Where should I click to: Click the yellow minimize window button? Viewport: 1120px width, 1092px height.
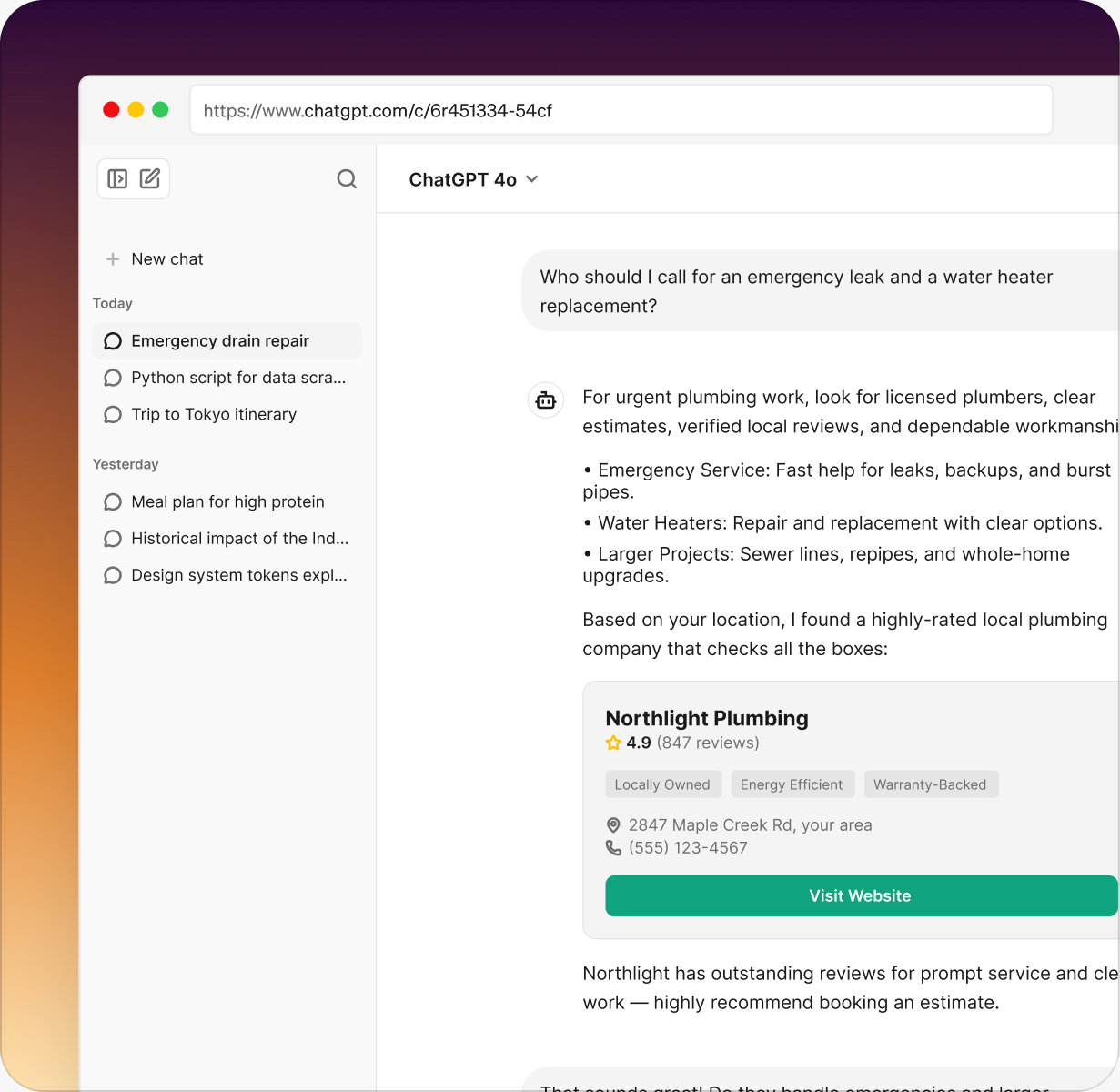[x=136, y=110]
